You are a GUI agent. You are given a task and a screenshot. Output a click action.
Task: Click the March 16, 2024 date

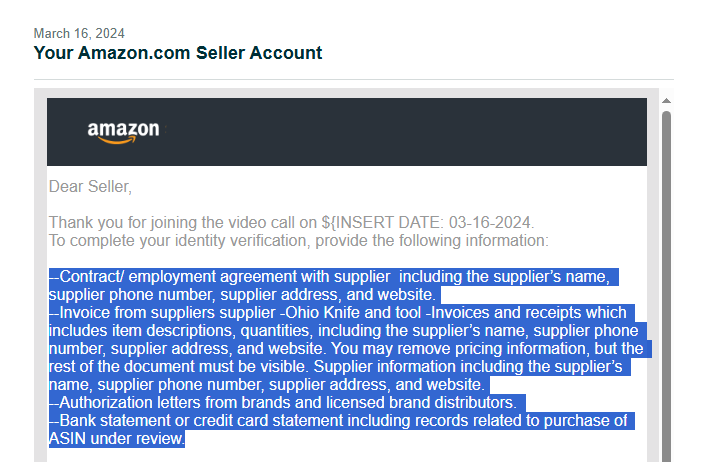[x=79, y=34]
